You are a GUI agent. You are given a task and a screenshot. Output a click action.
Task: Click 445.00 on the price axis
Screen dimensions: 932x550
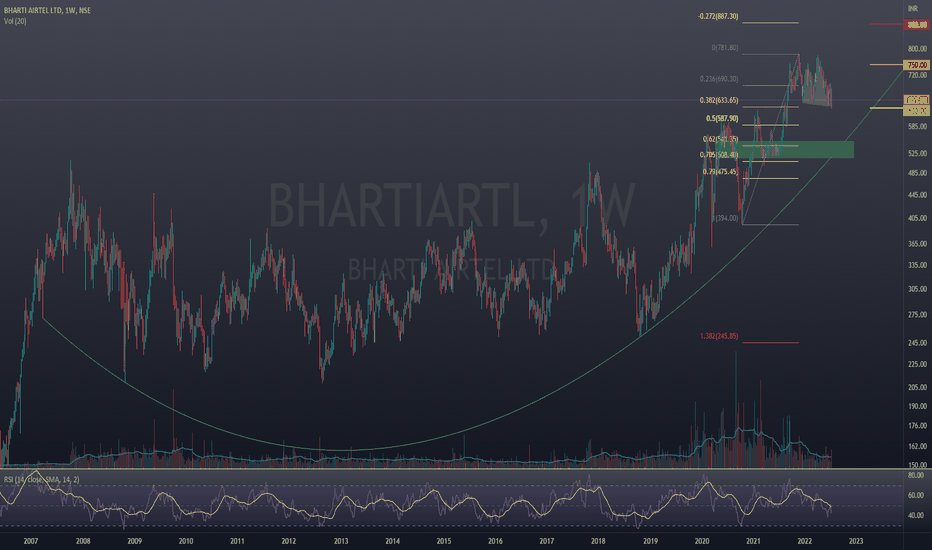click(917, 195)
